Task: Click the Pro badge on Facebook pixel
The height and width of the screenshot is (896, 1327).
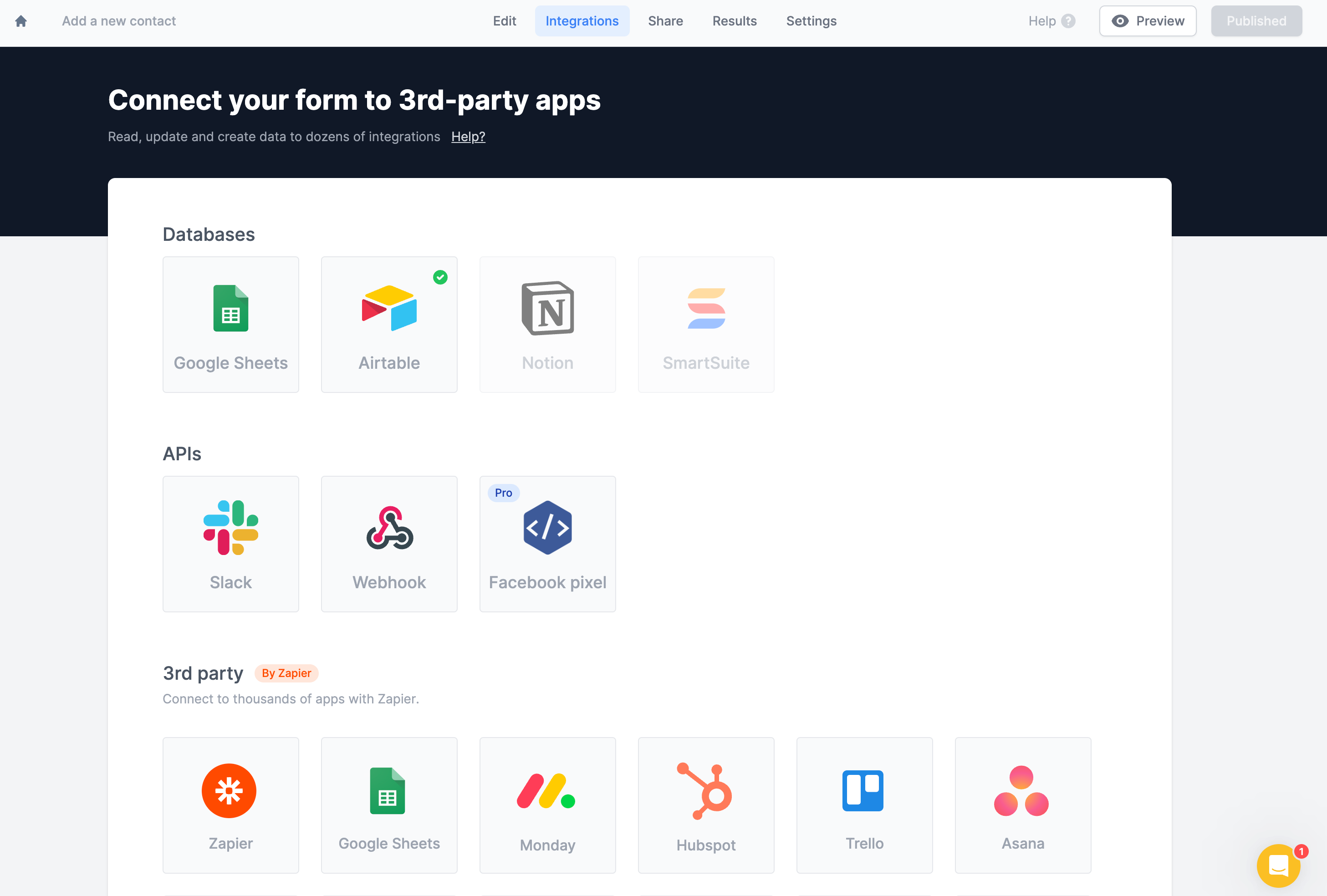Action: pos(503,493)
